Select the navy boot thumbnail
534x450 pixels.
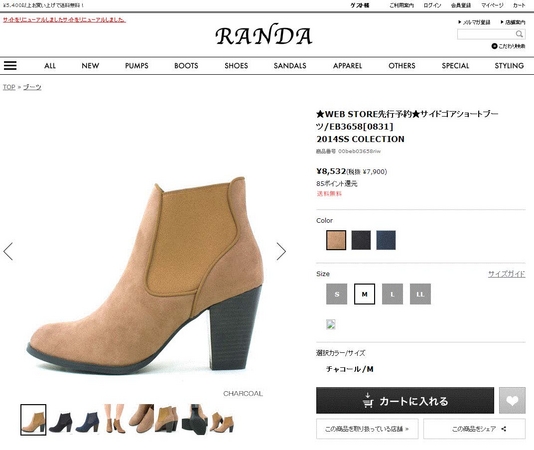87,420
